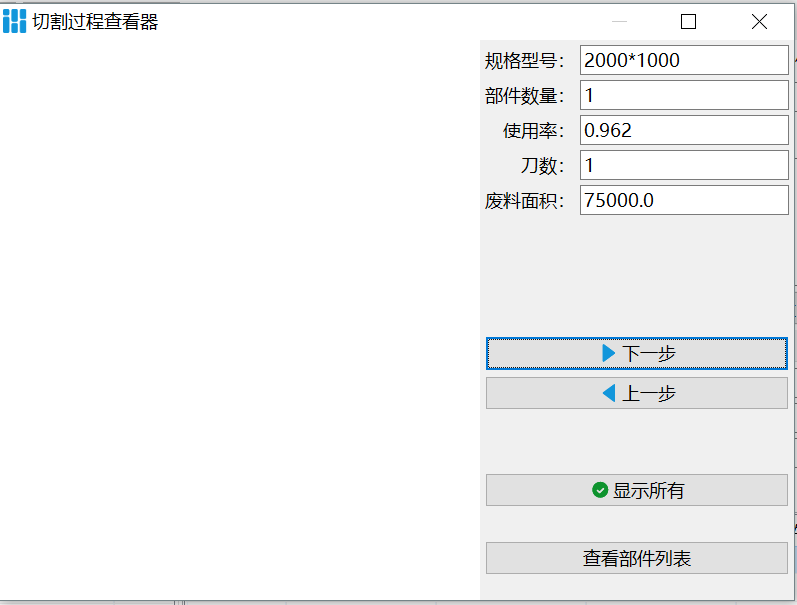
Task: Click the blue left-arrow icon on 上一步
Action: point(608,393)
